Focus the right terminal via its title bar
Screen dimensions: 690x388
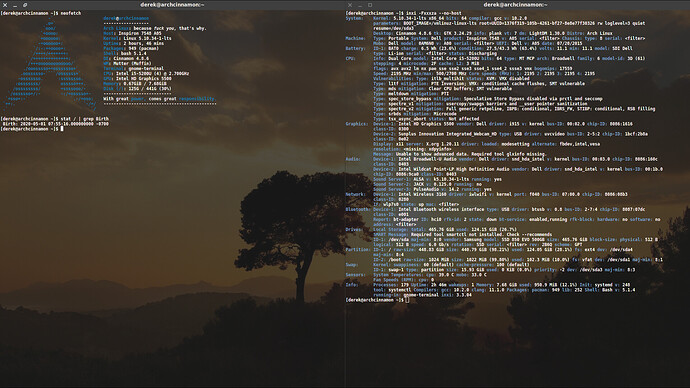[x=515, y=5]
